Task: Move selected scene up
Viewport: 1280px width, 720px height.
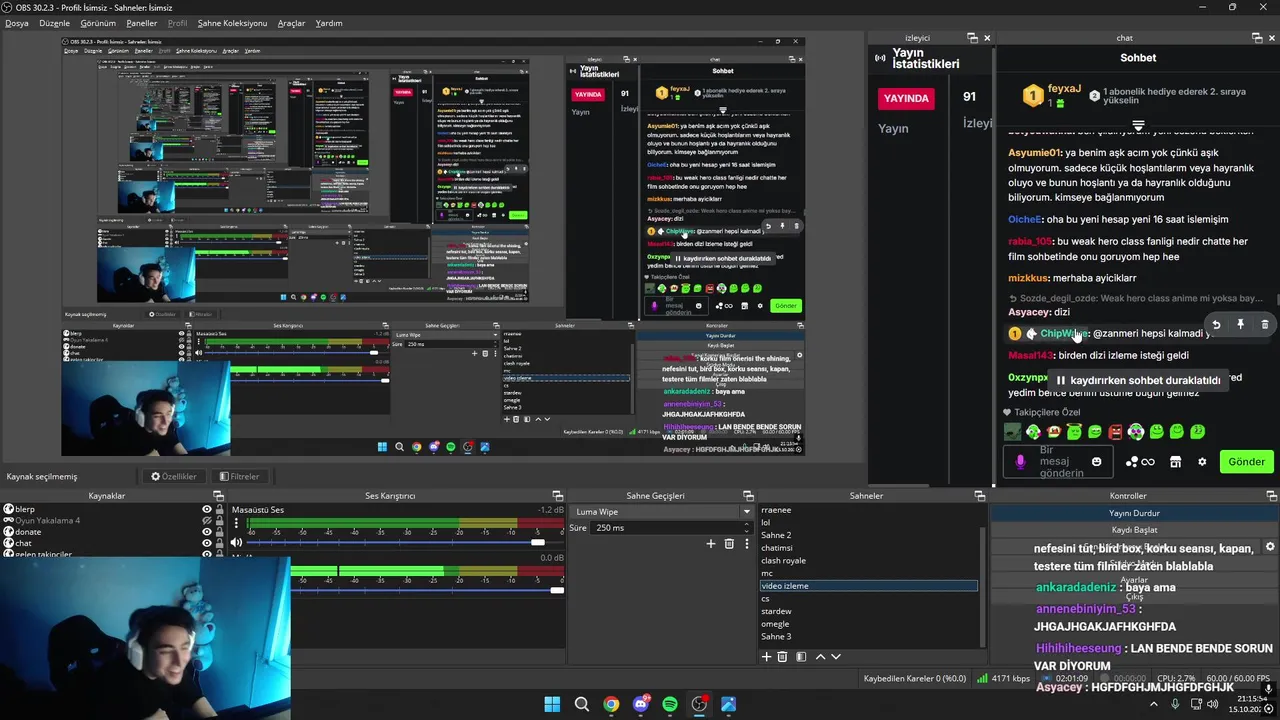Action: (821, 657)
